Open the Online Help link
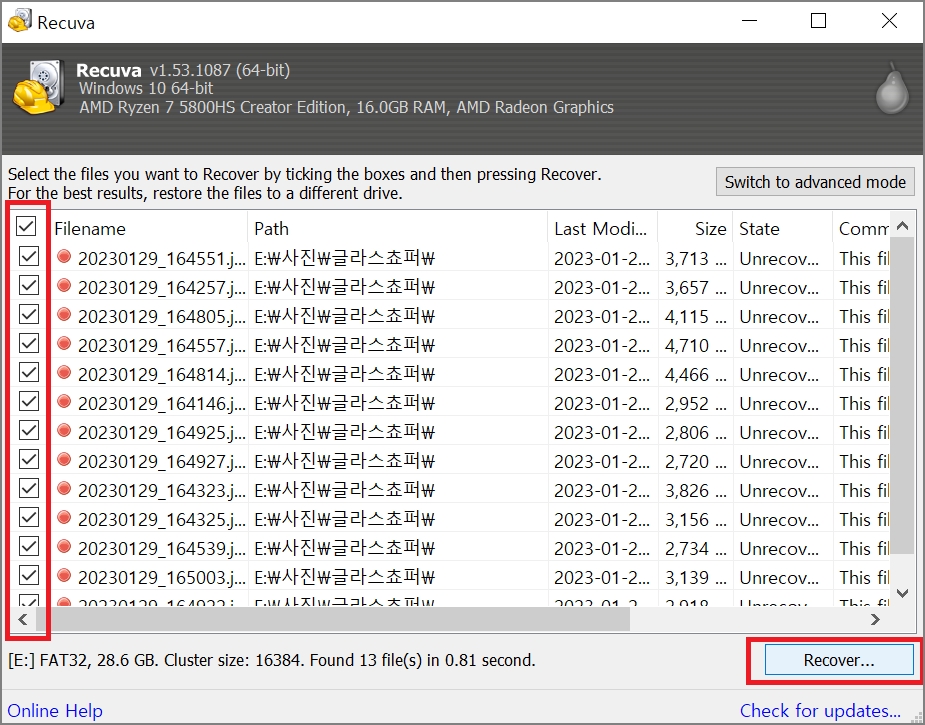 coord(55,710)
